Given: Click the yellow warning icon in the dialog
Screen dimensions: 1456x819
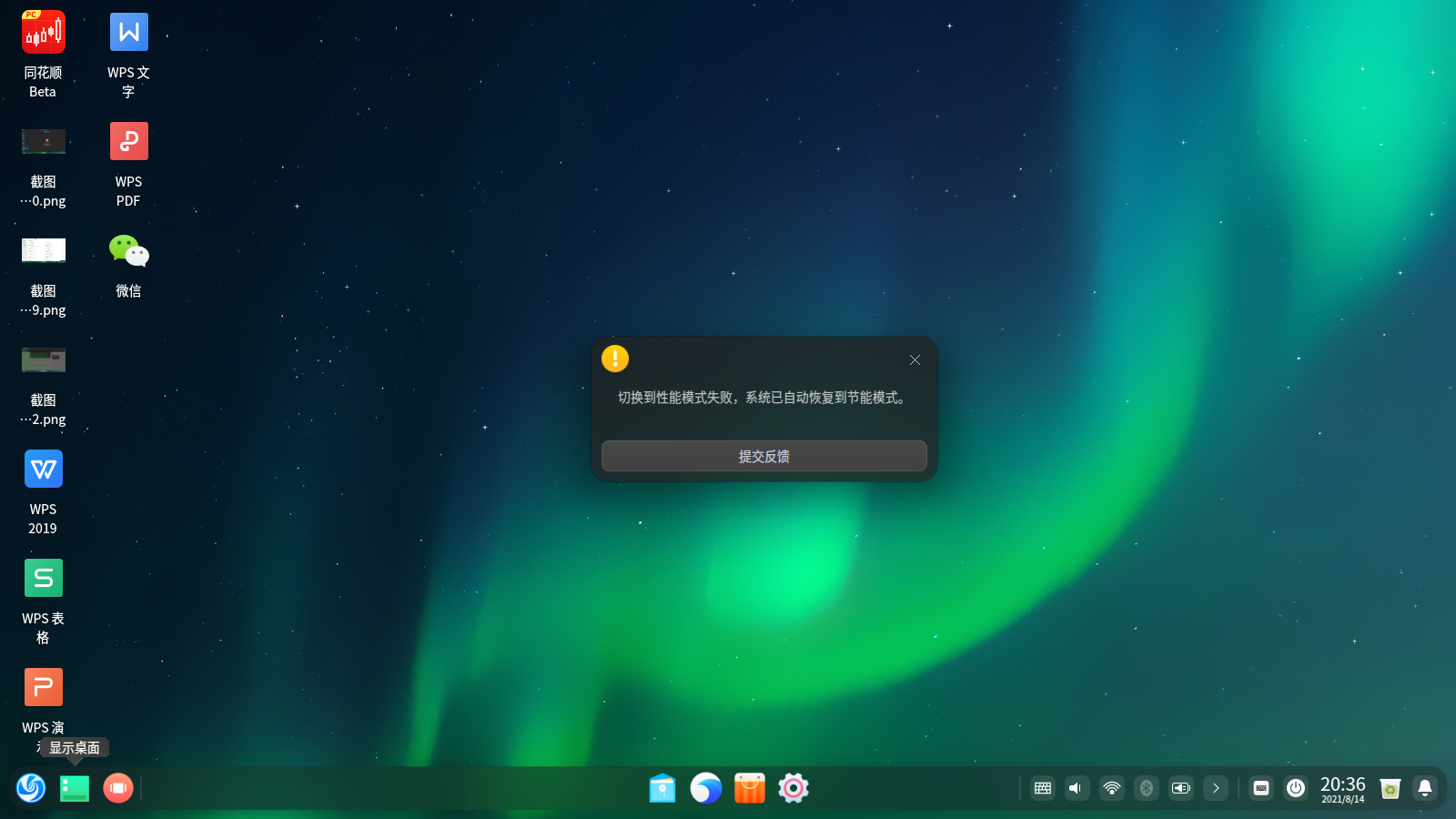Looking at the screenshot, I should pyautogui.click(x=615, y=359).
